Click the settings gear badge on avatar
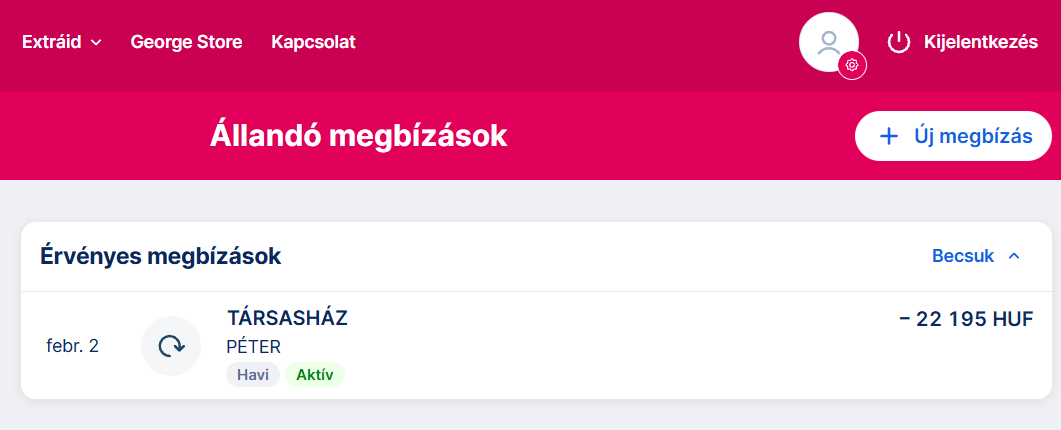 point(852,65)
